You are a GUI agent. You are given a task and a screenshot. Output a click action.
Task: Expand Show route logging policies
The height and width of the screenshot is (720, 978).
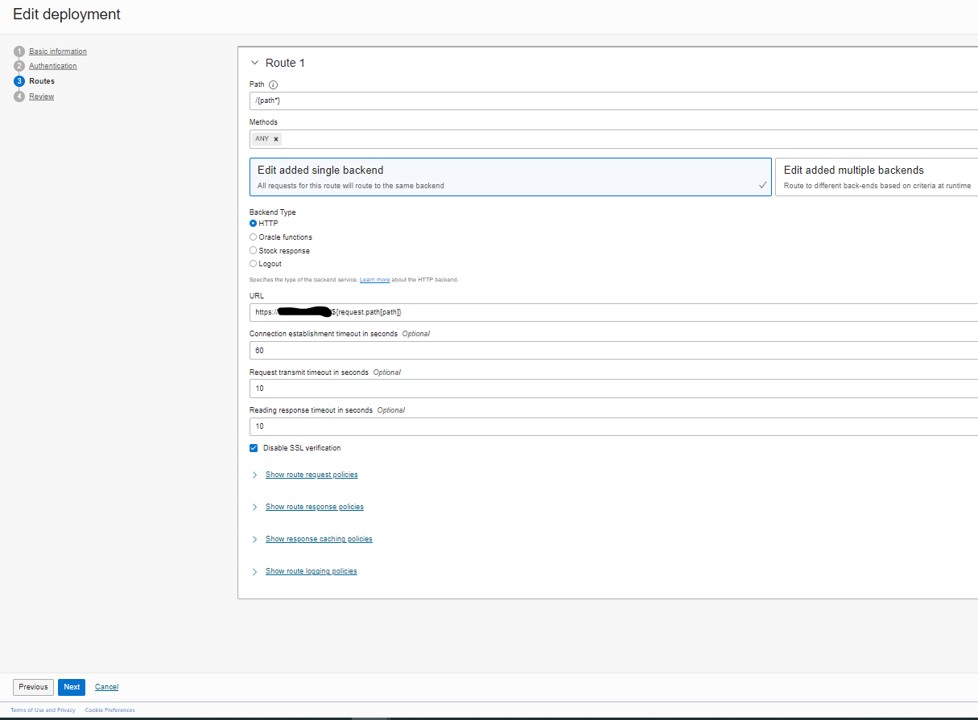[311, 570]
